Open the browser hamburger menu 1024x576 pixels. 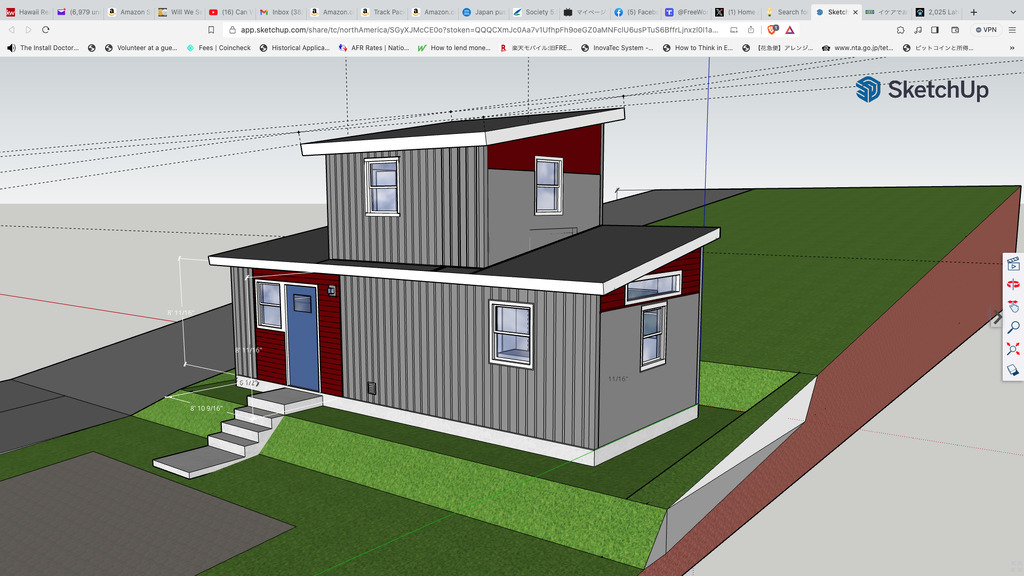(1011, 30)
